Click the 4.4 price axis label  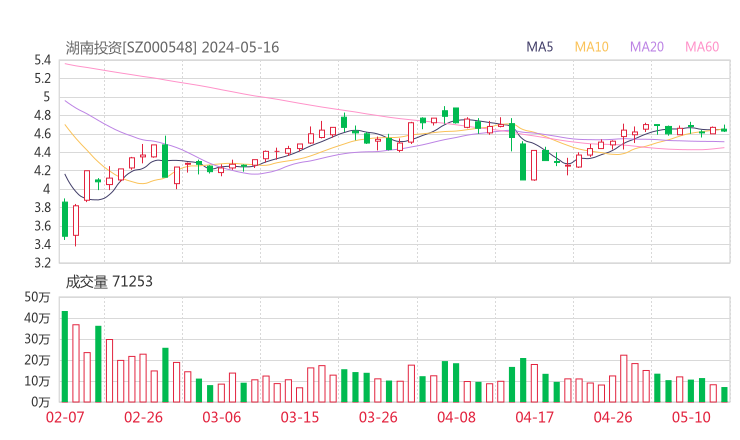coord(42,152)
